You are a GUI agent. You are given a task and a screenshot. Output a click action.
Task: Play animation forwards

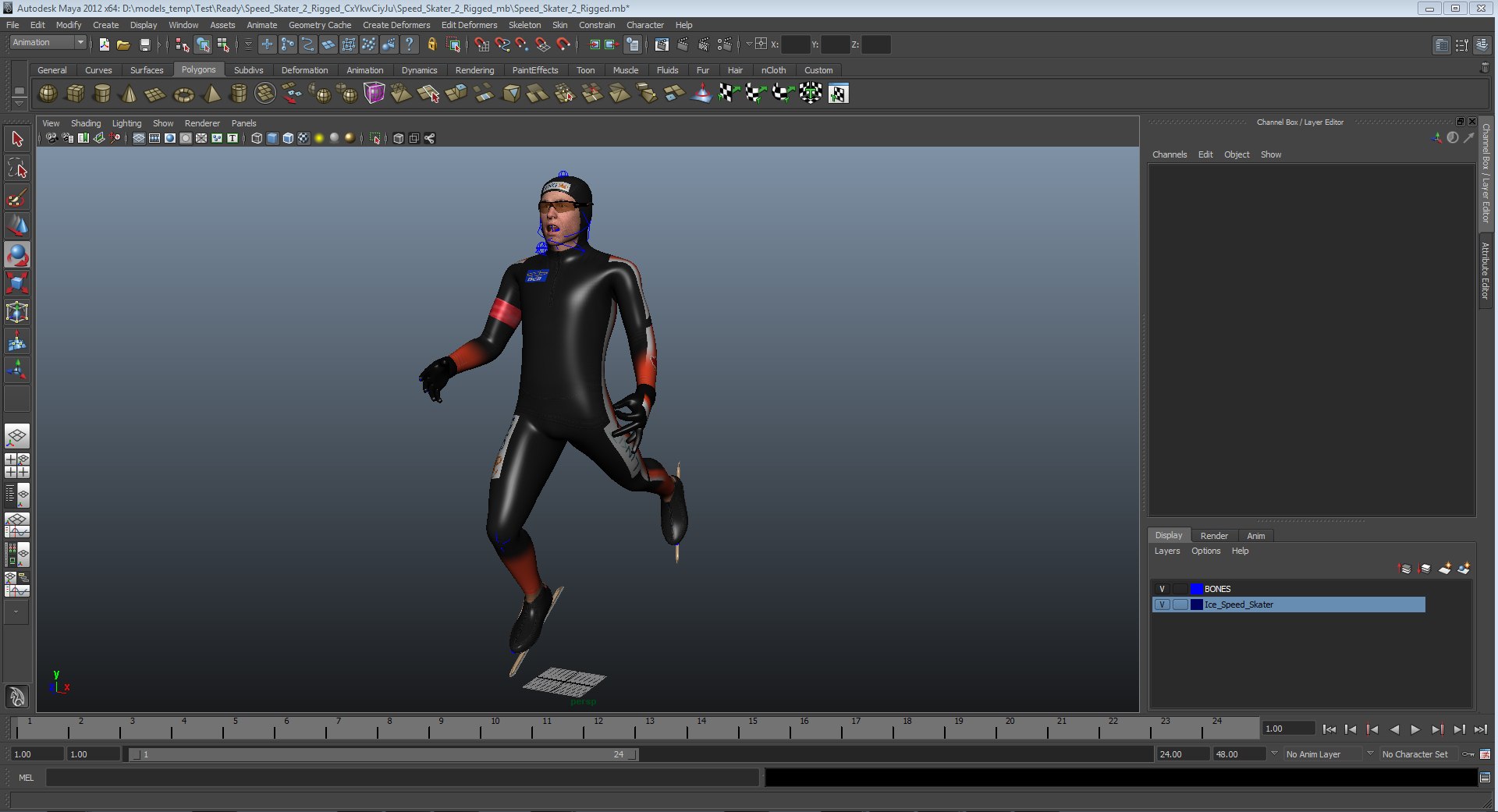(1415, 729)
